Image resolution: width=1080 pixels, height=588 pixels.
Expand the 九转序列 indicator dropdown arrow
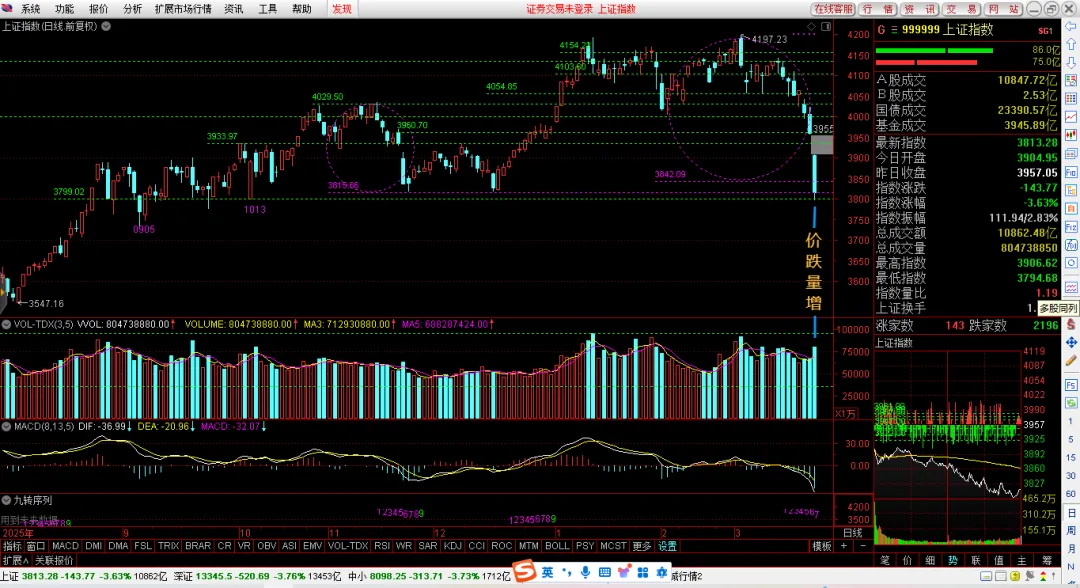[x=6, y=501]
